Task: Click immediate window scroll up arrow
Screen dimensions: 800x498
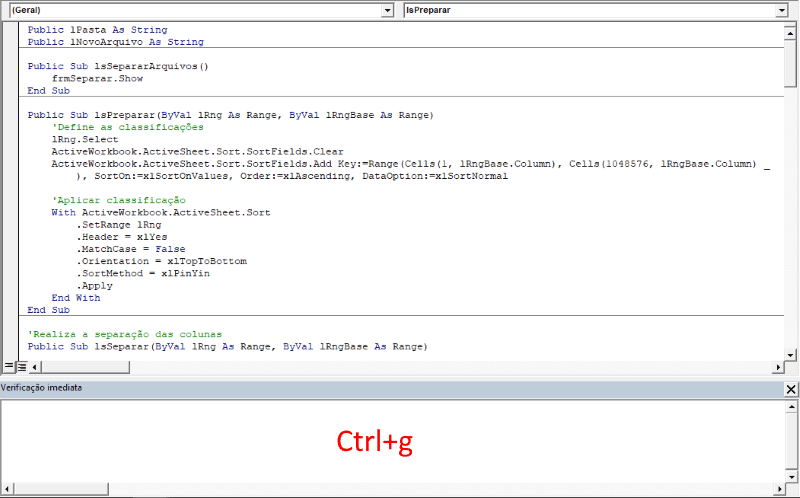Action: [x=791, y=407]
